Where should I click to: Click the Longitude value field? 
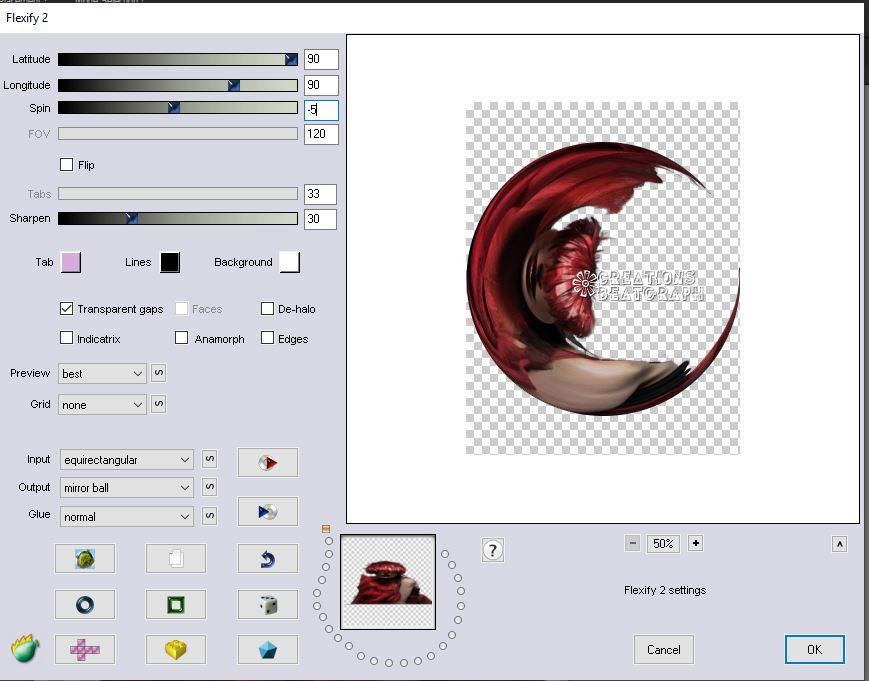321,85
